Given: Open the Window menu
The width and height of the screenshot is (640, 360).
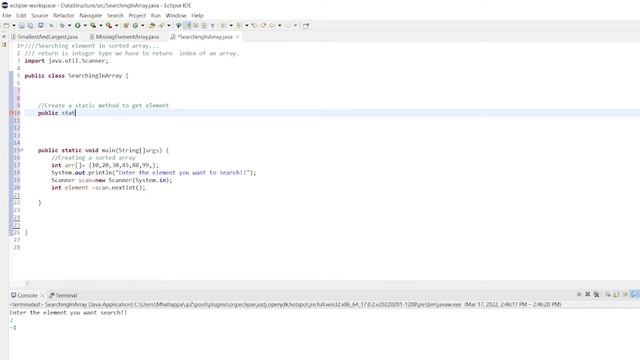Looking at the screenshot, I should click(176, 16).
